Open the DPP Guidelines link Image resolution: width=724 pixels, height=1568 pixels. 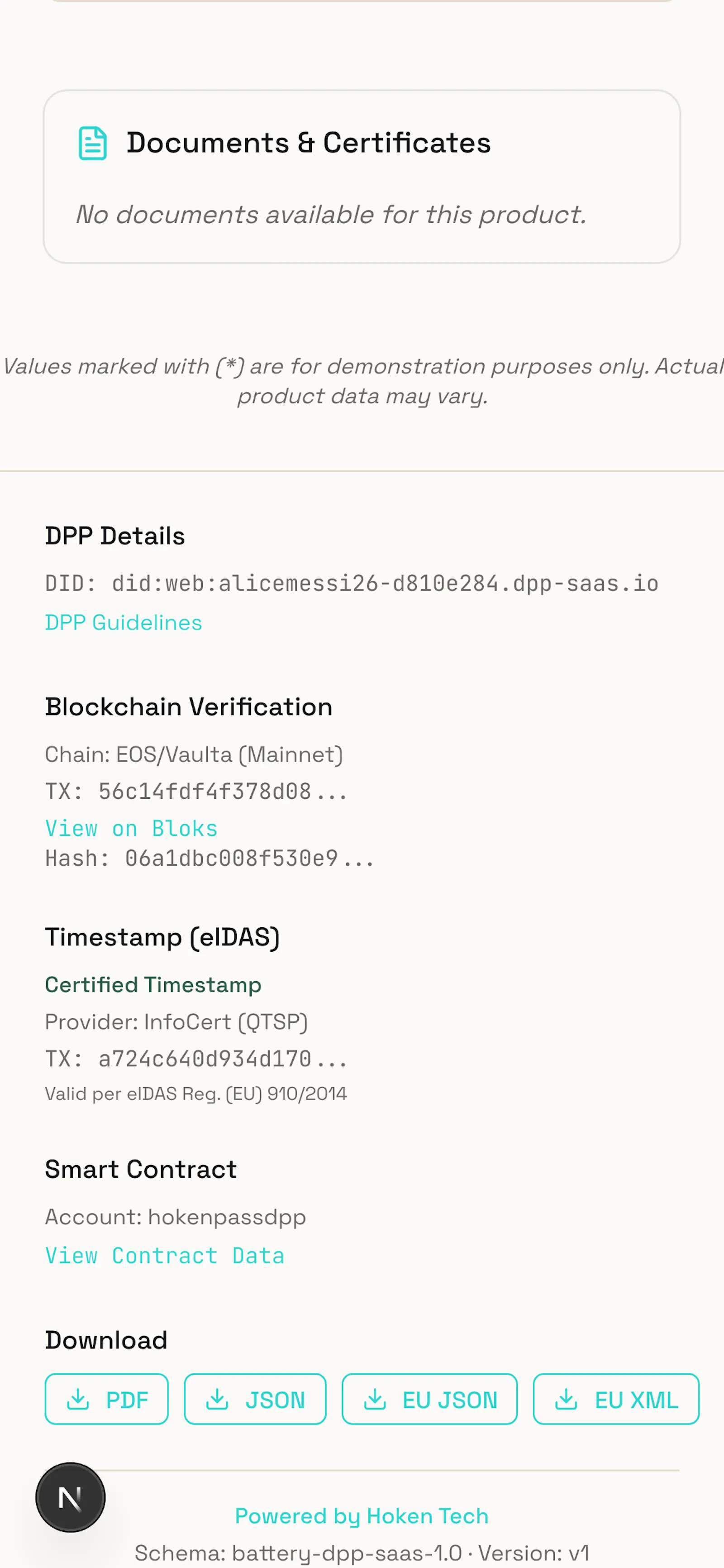point(124,623)
